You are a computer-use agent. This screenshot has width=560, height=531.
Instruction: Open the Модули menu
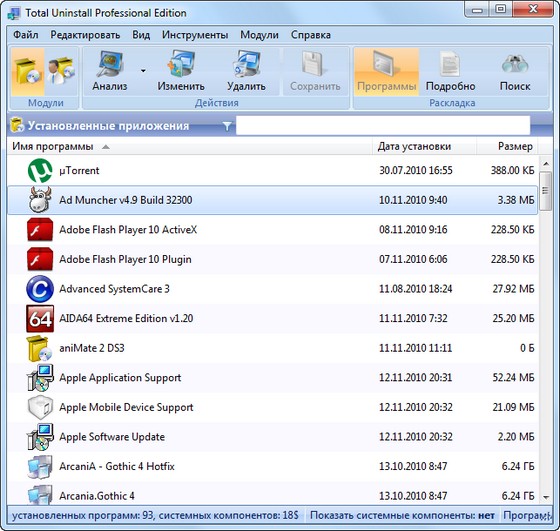click(x=259, y=35)
